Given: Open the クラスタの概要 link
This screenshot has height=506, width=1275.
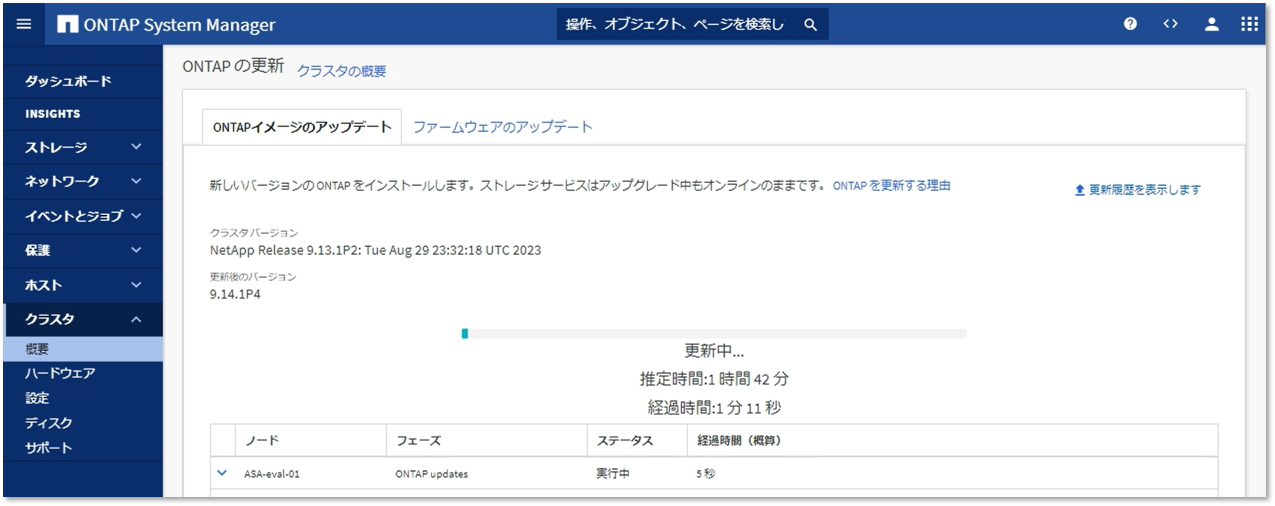Looking at the screenshot, I should tap(341, 71).
